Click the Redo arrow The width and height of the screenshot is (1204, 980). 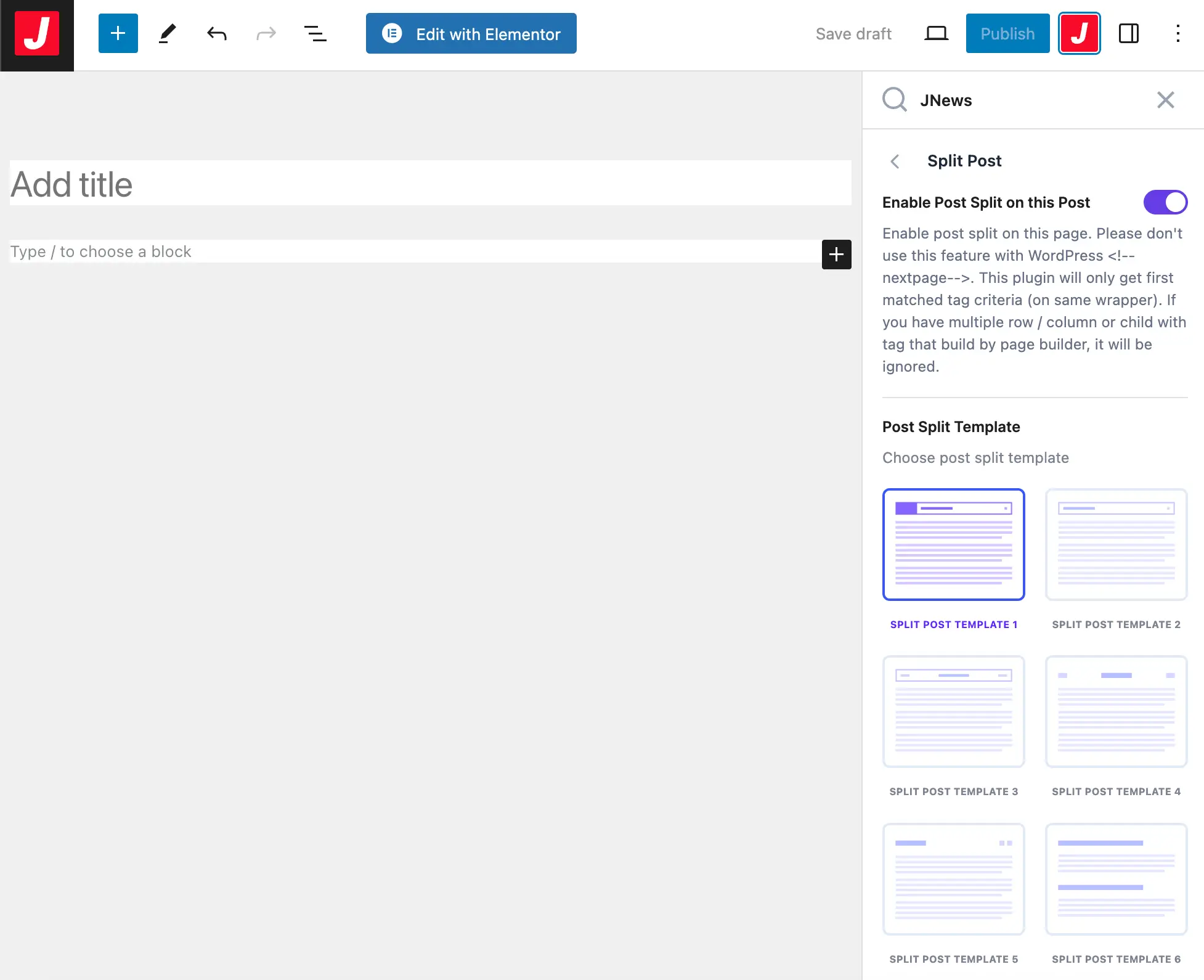tap(266, 33)
